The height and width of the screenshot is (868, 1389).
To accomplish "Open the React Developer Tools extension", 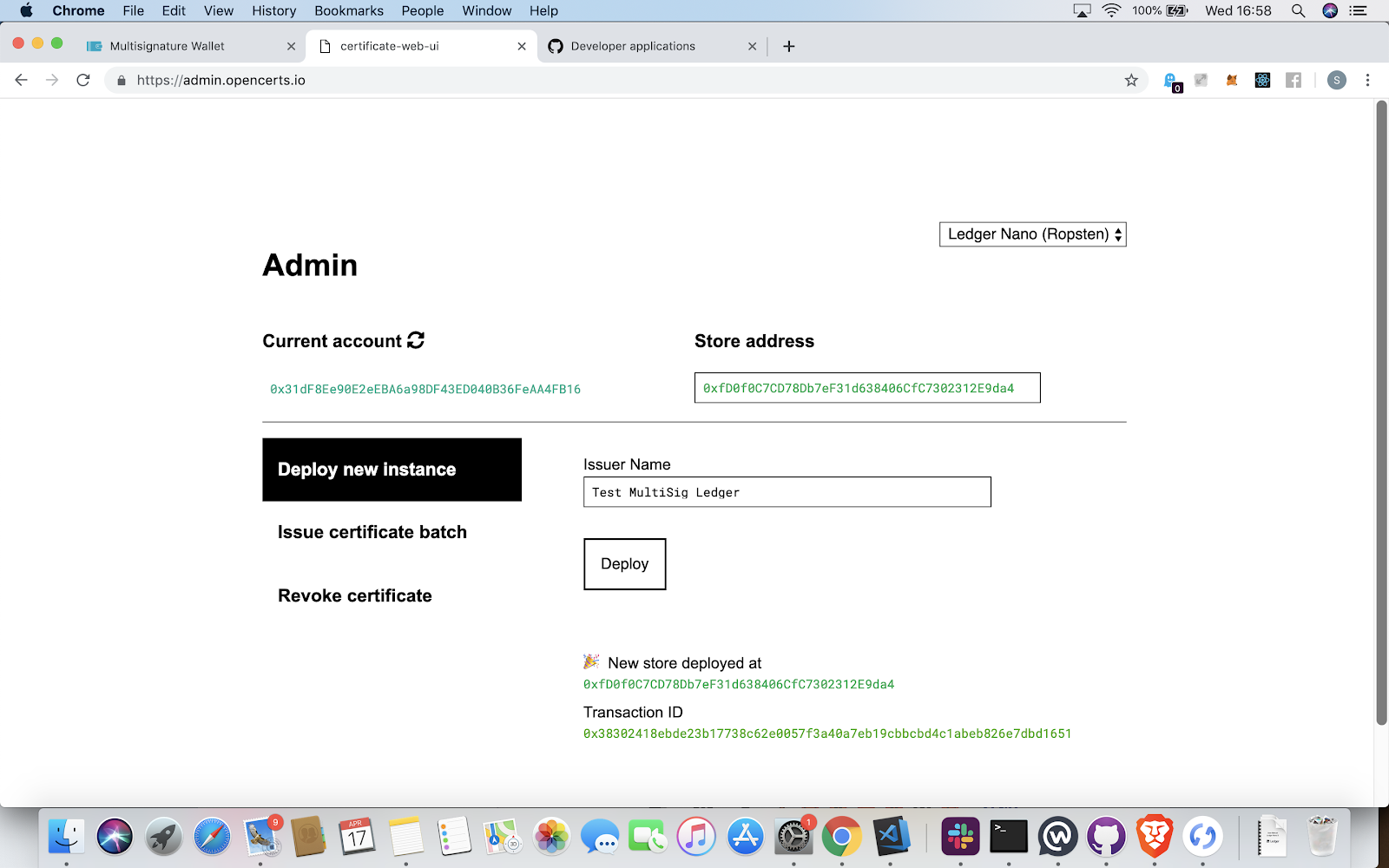I will coord(1262,80).
